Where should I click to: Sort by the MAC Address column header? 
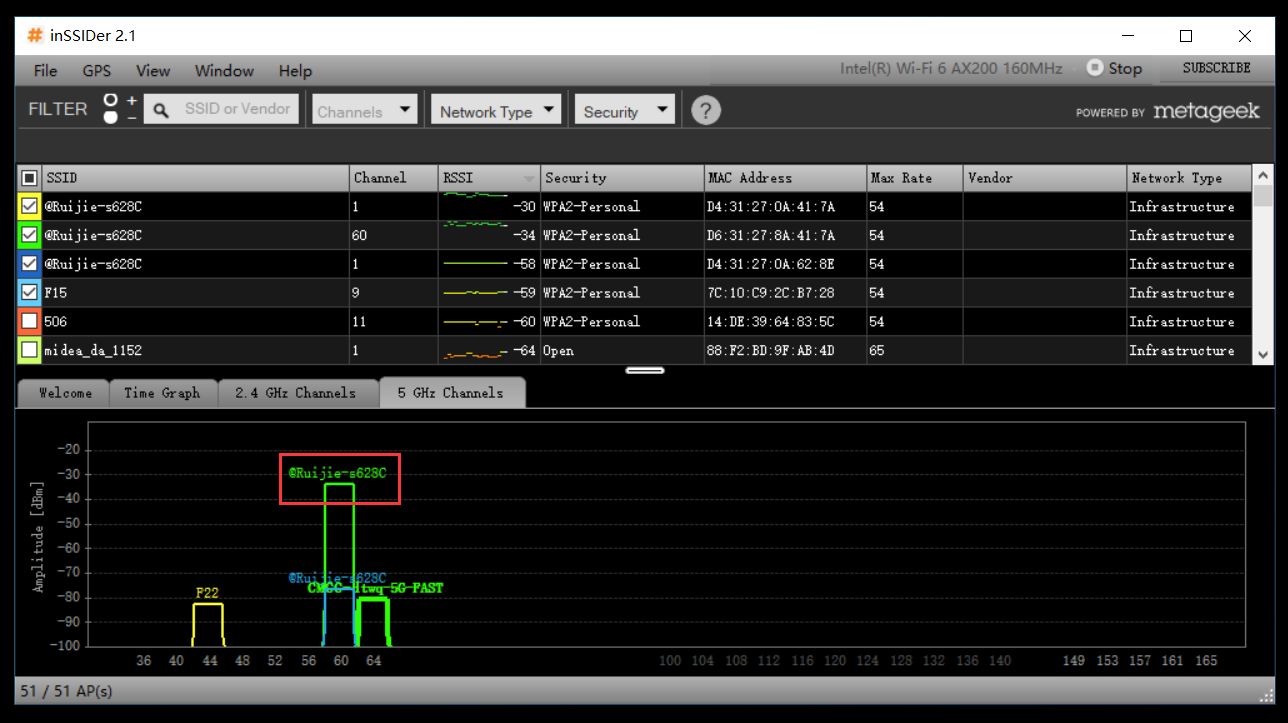click(785, 178)
